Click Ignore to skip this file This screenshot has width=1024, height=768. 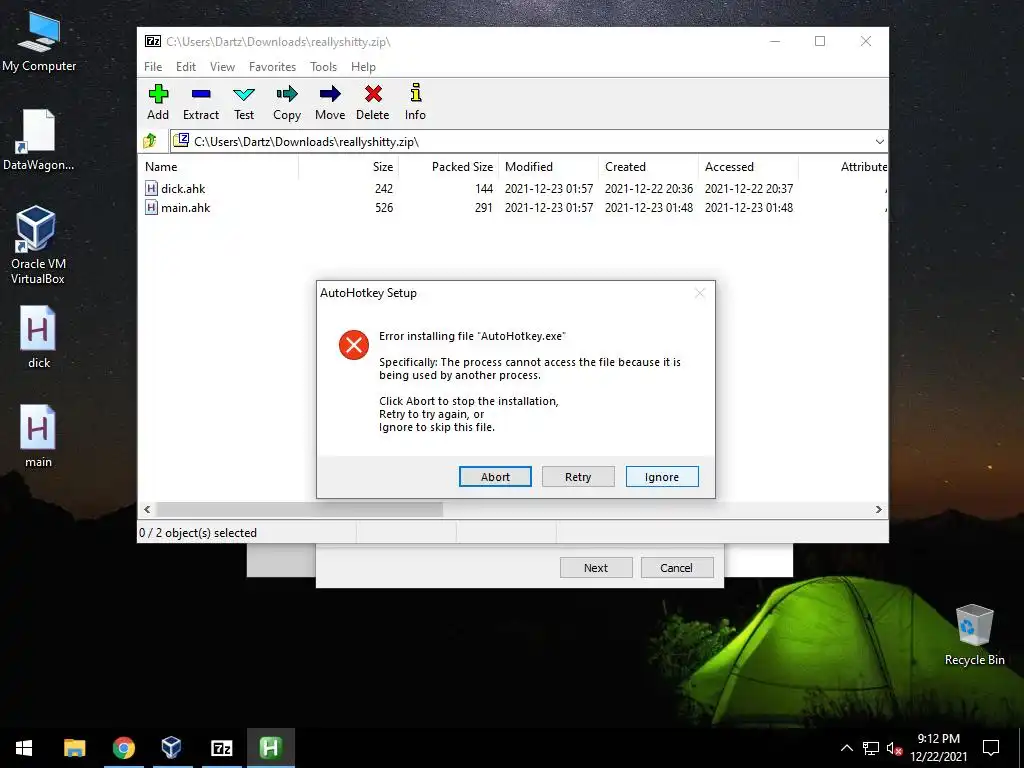coord(662,477)
